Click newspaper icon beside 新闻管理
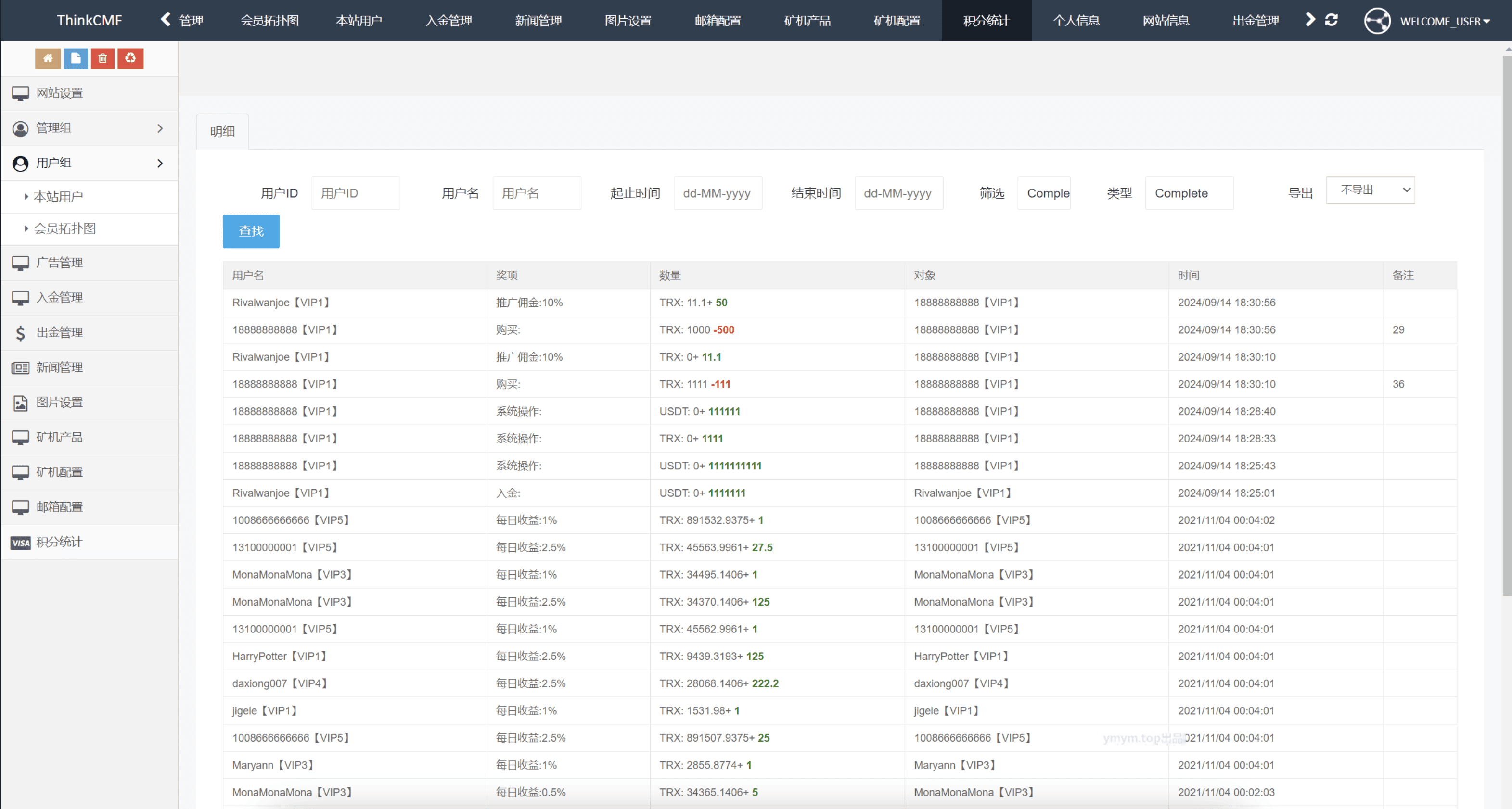 (x=21, y=368)
